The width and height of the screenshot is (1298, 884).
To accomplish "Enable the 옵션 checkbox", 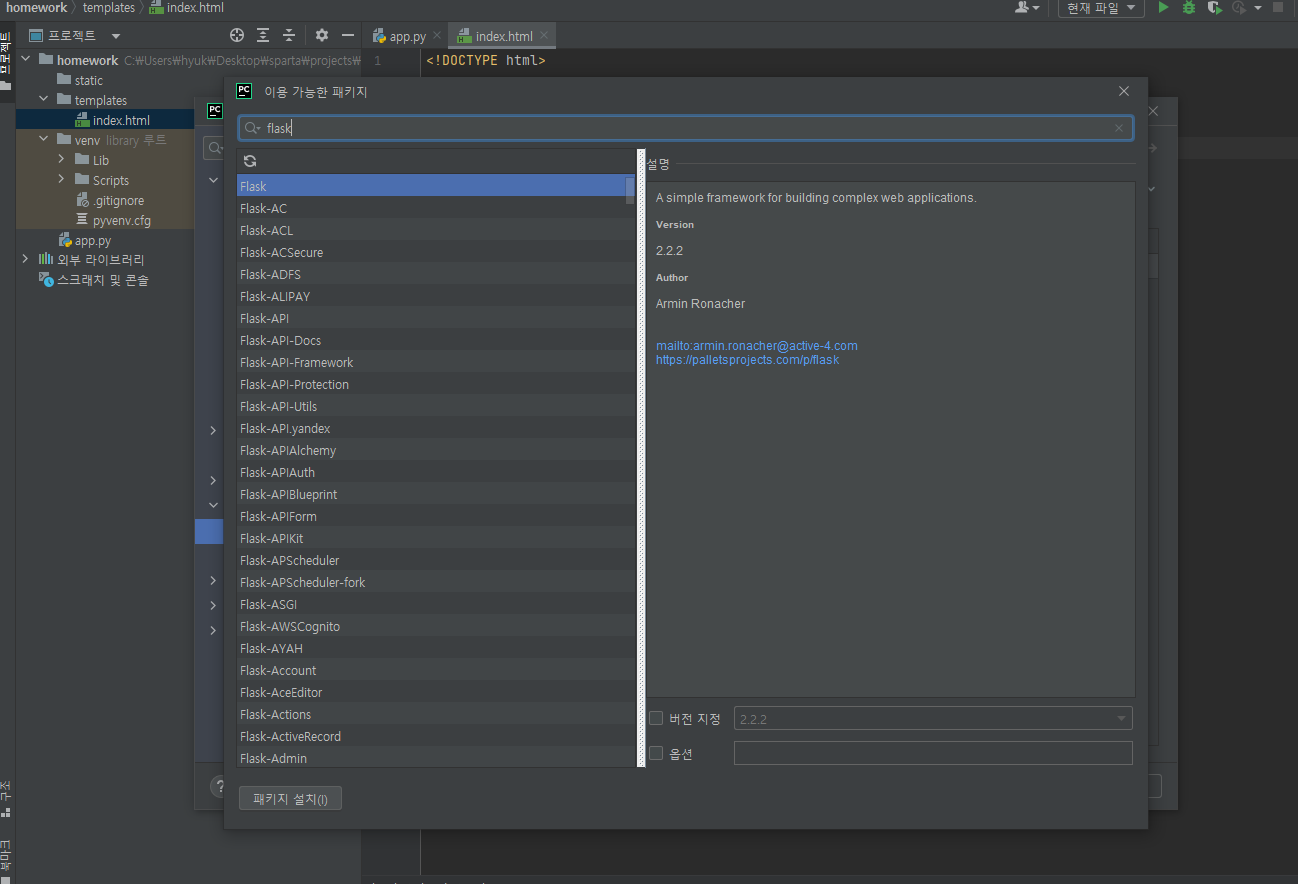I will tap(656, 753).
